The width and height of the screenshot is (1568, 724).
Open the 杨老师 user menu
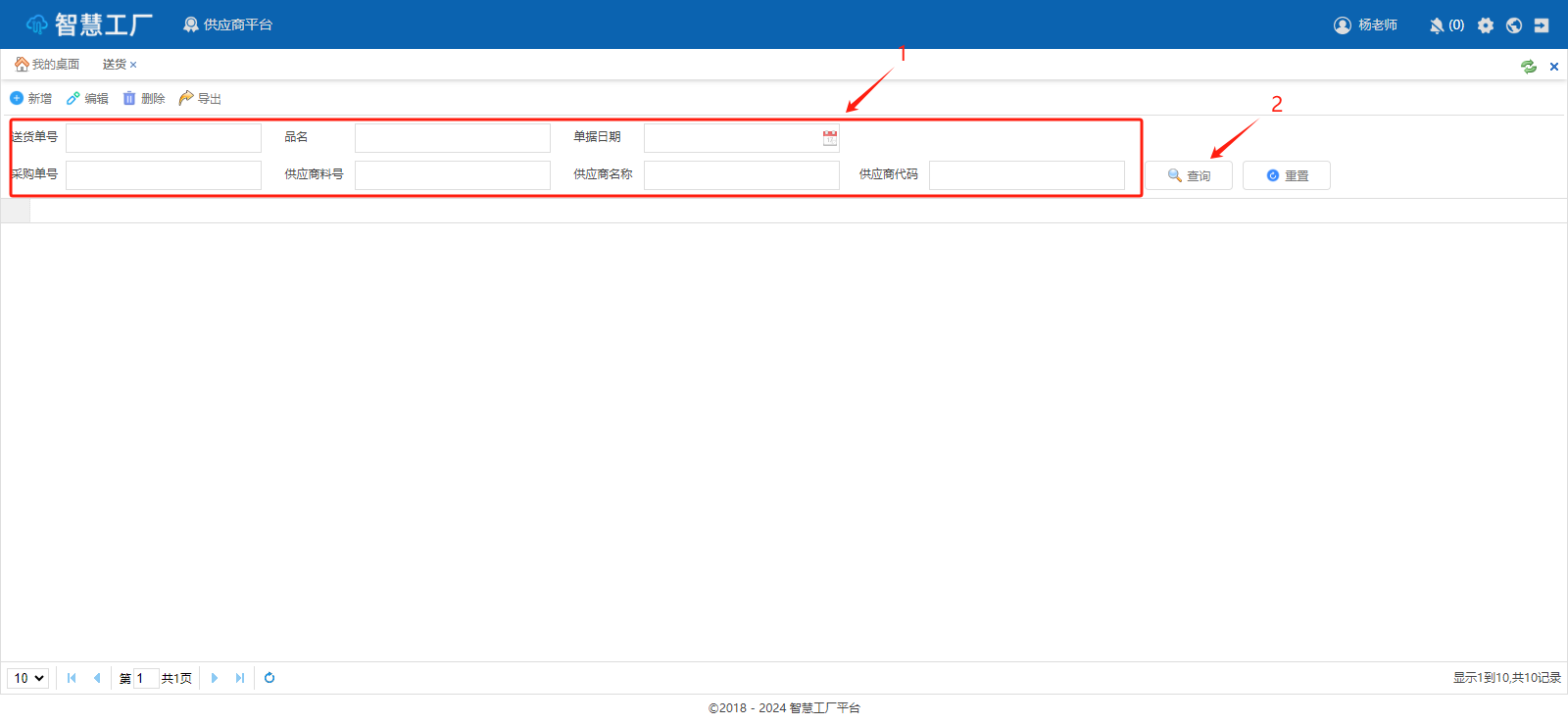(x=1366, y=25)
